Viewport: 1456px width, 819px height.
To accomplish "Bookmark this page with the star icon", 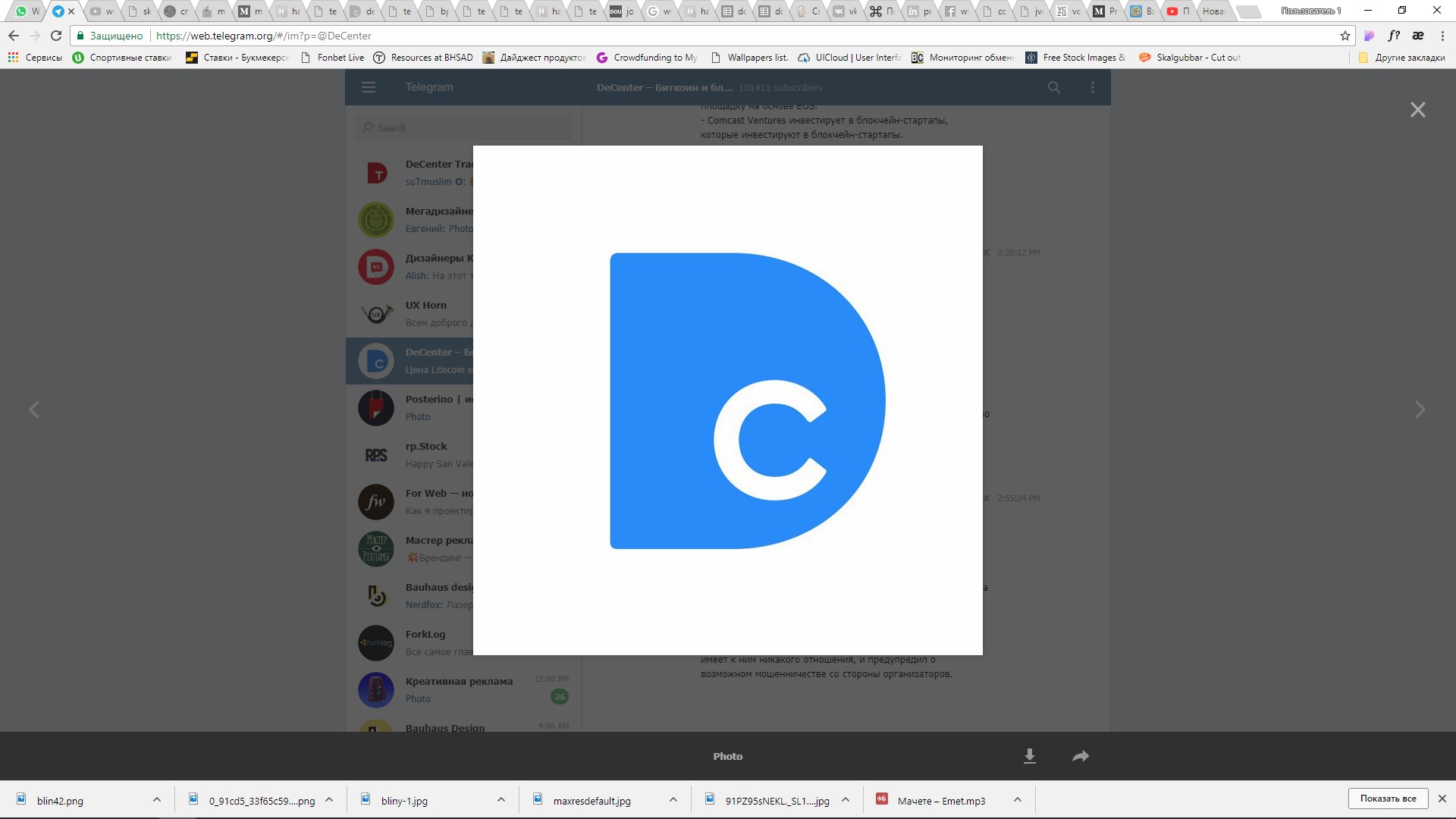I will click(x=1345, y=36).
